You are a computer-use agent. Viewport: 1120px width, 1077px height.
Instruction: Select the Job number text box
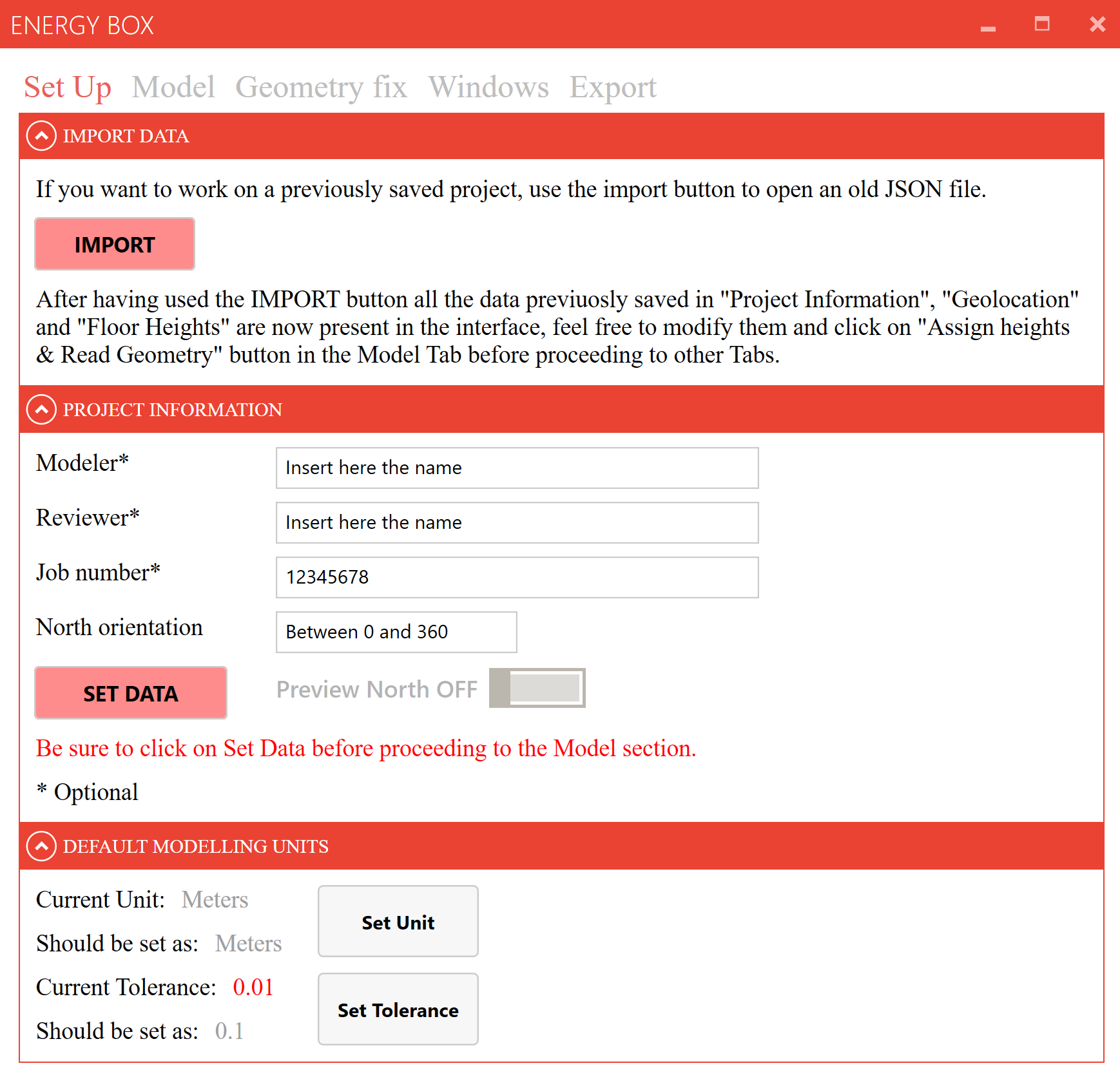pyautogui.click(x=517, y=577)
